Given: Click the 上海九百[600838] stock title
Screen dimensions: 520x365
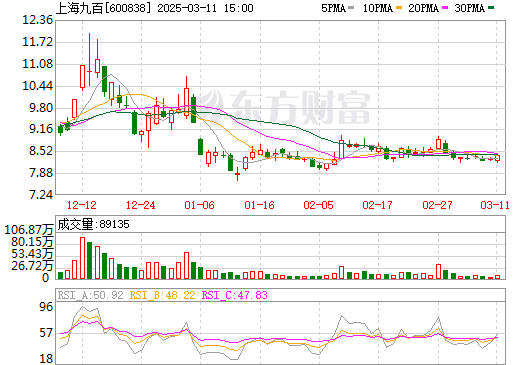Looking at the screenshot, I should point(101,8).
